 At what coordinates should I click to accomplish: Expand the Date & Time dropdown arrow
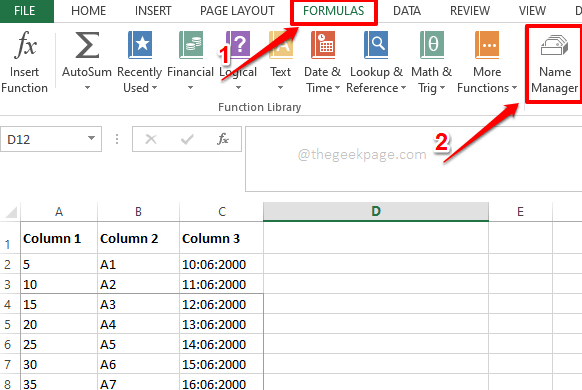click(337, 88)
